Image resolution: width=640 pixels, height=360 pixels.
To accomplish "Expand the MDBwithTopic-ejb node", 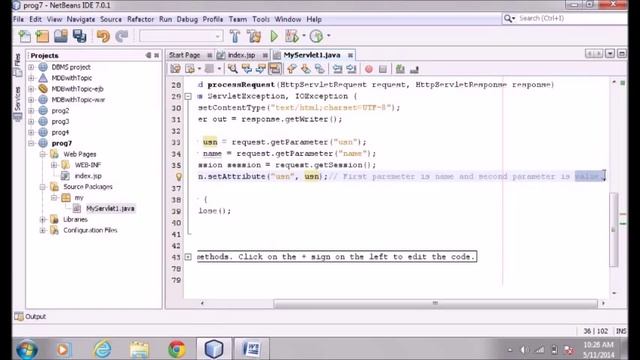I will click(31, 89).
